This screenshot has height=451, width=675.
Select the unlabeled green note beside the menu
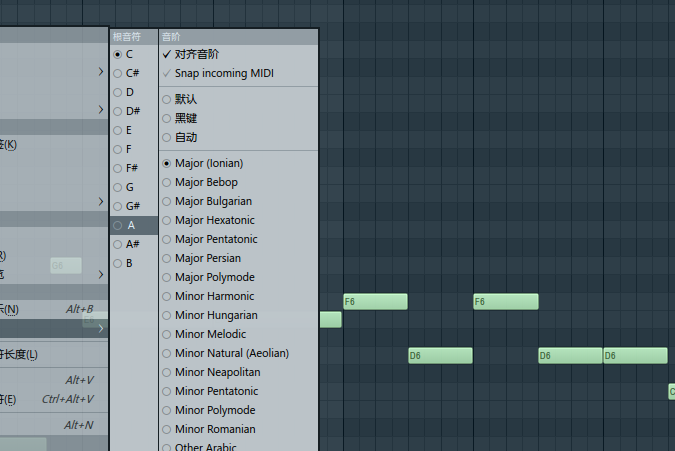pos(331,320)
